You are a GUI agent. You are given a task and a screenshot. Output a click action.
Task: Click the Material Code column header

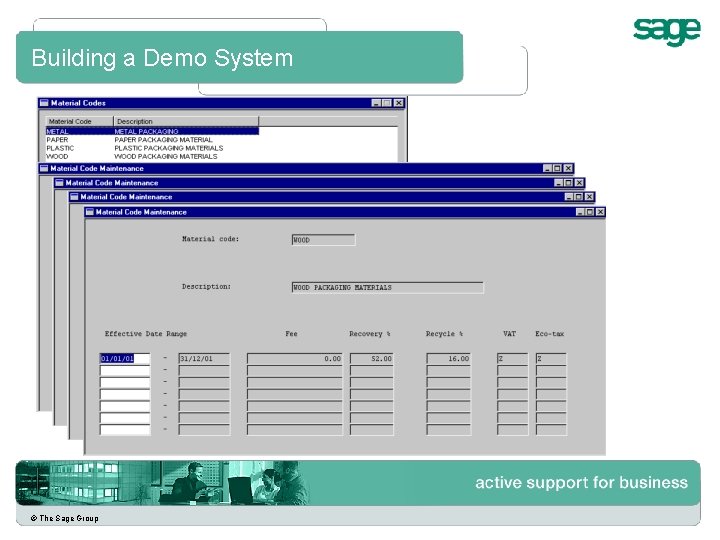[79, 121]
